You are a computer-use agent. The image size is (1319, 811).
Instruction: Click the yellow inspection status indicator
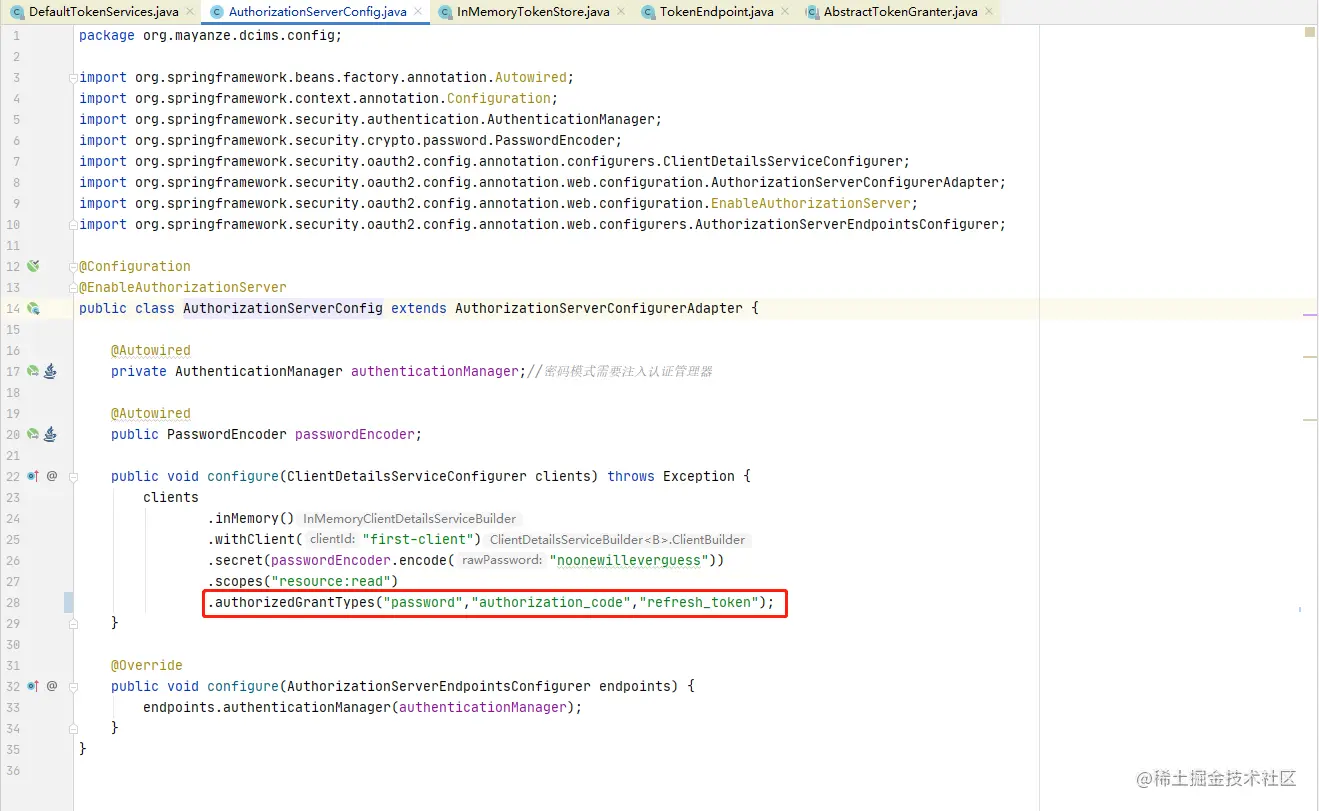(1310, 33)
